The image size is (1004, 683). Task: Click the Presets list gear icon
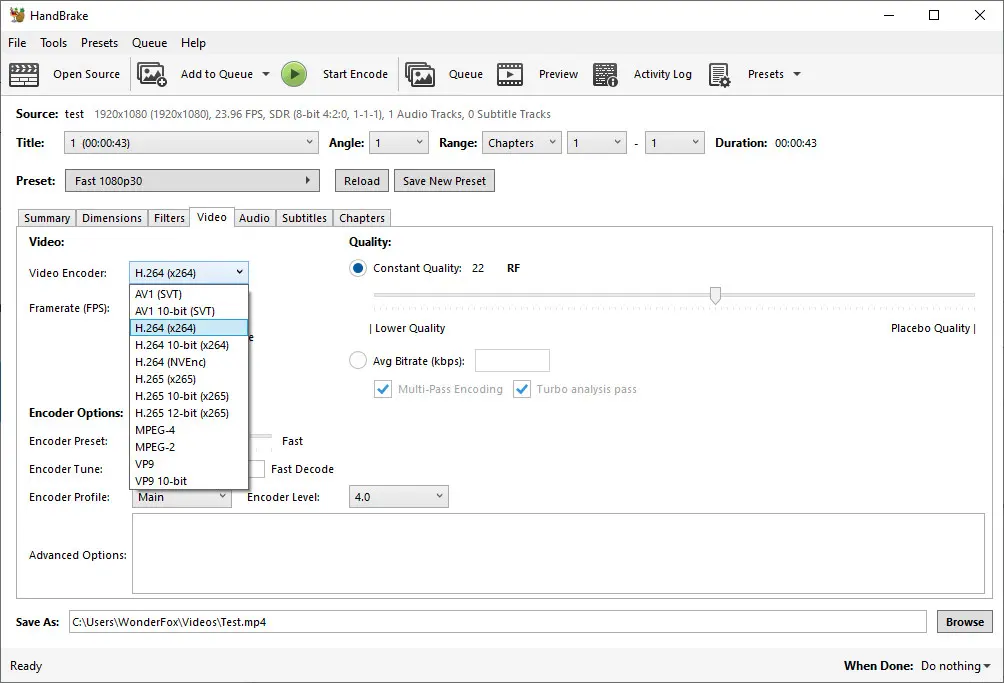720,75
